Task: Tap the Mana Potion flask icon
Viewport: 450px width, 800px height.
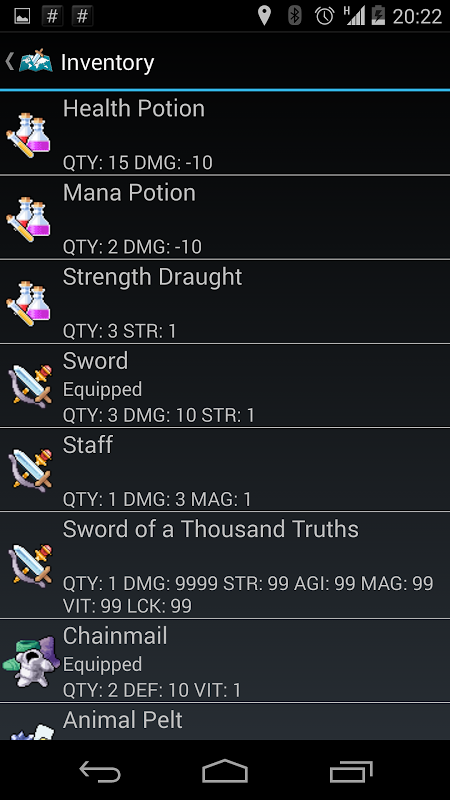Action: 29,219
